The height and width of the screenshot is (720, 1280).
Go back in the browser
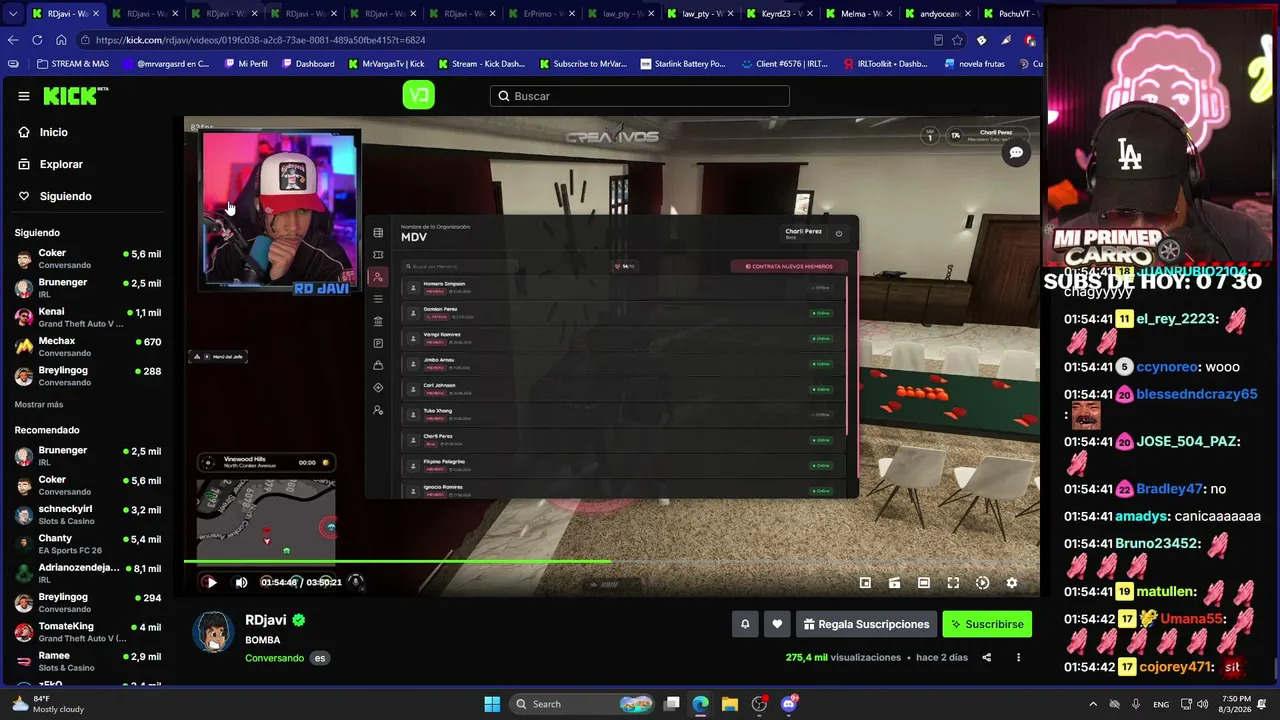click(13, 40)
